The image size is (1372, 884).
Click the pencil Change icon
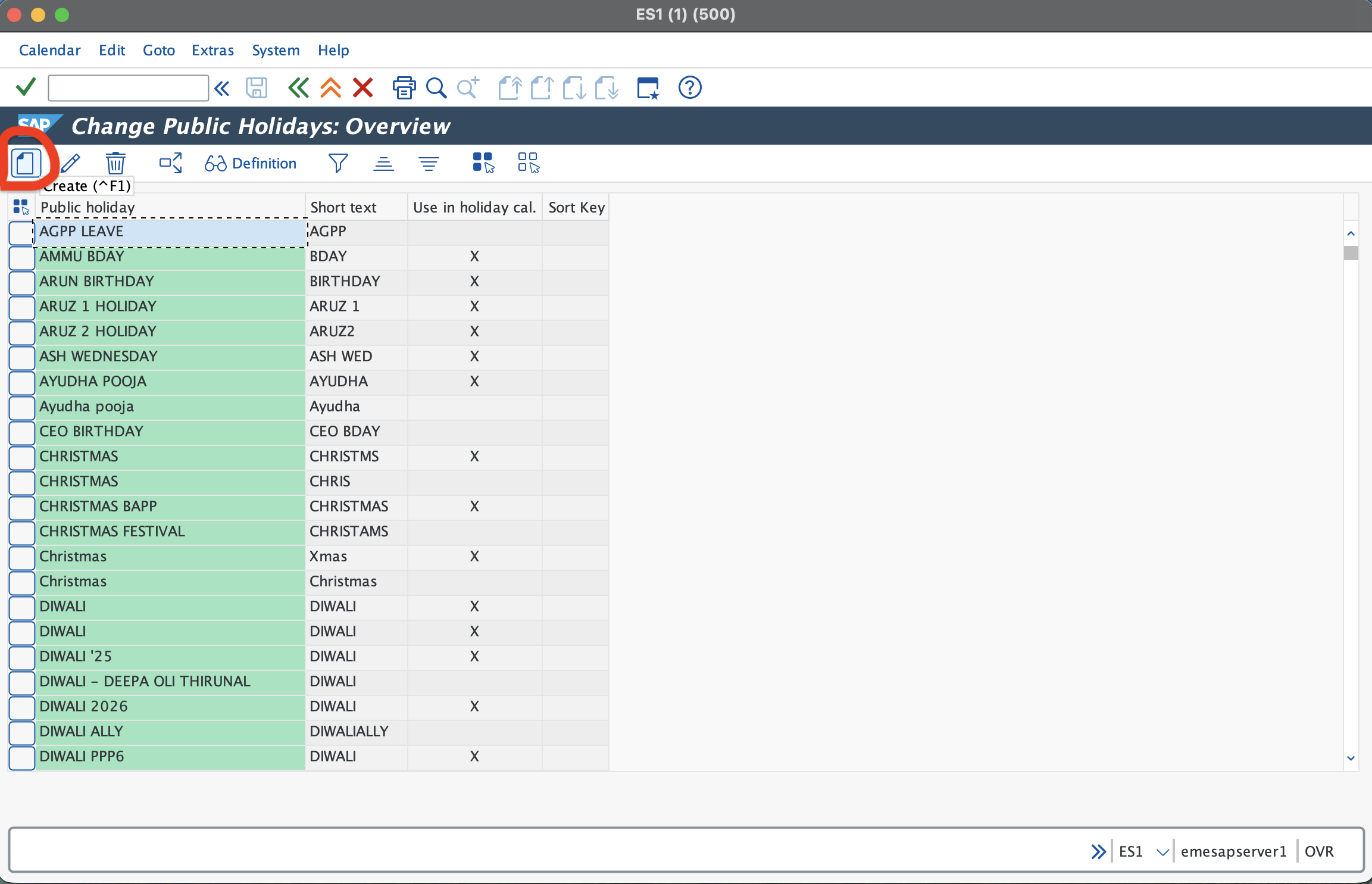coord(71,163)
